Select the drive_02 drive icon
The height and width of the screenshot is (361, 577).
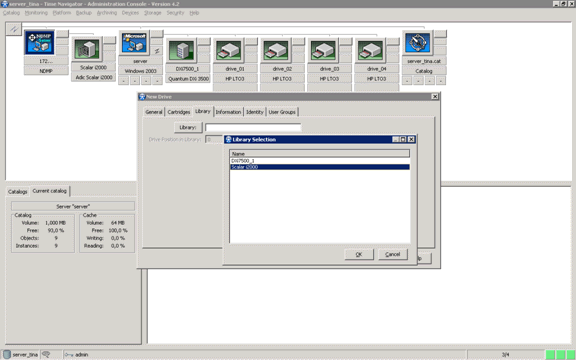coord(276,50)
